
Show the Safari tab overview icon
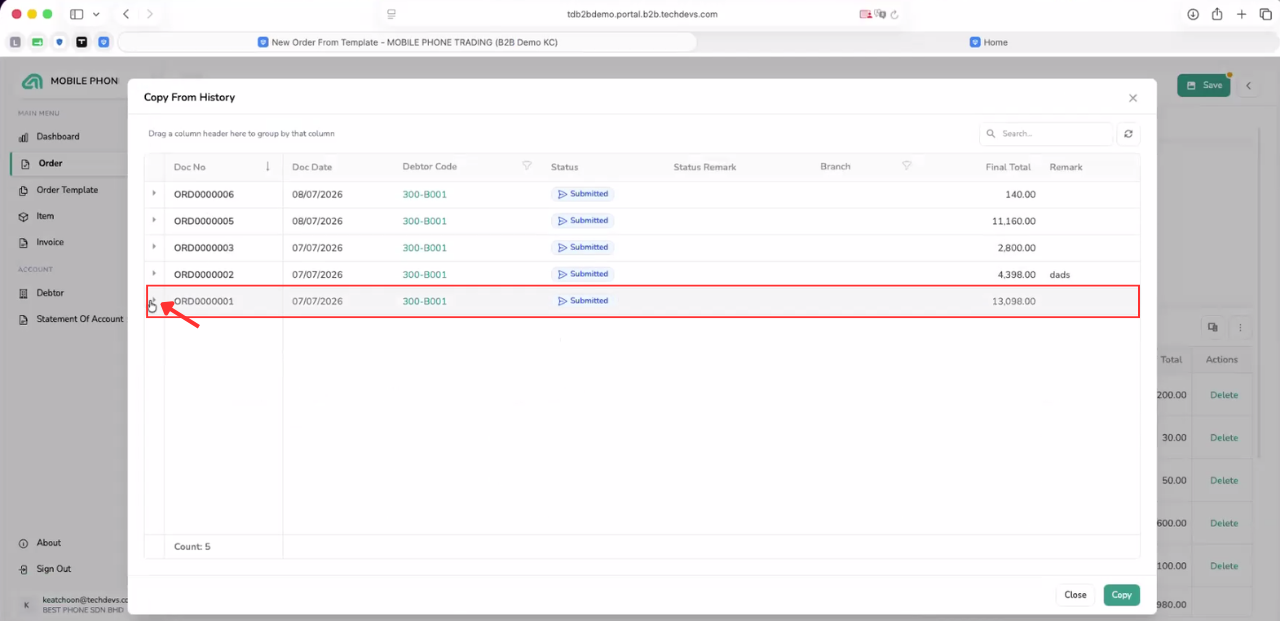point(1265,14)
